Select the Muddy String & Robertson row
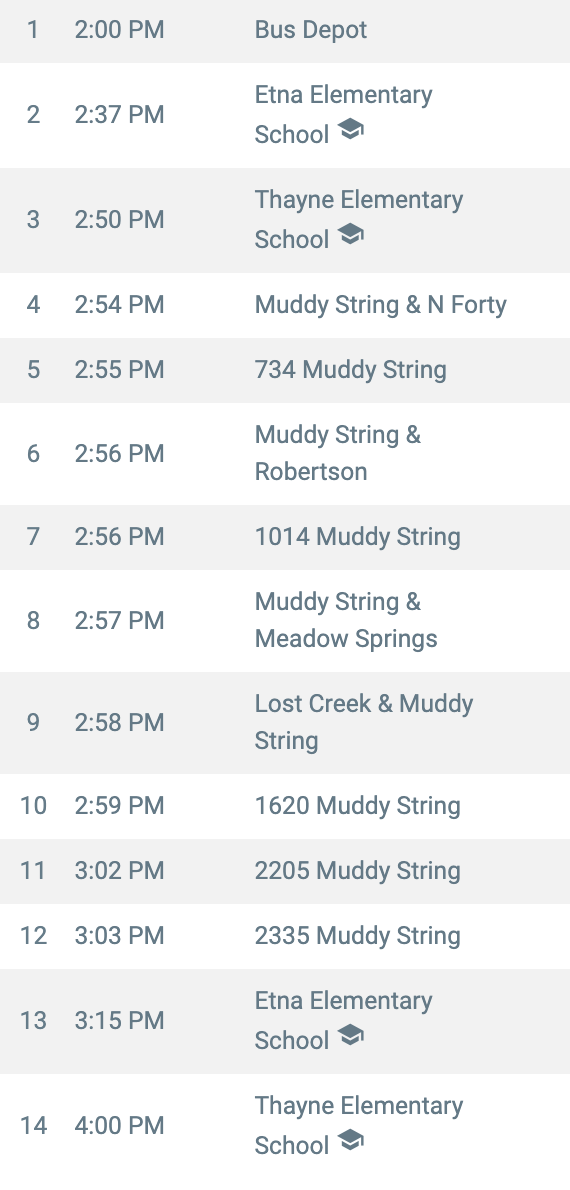Screen dimensions: 570x1190 point(285,454)
